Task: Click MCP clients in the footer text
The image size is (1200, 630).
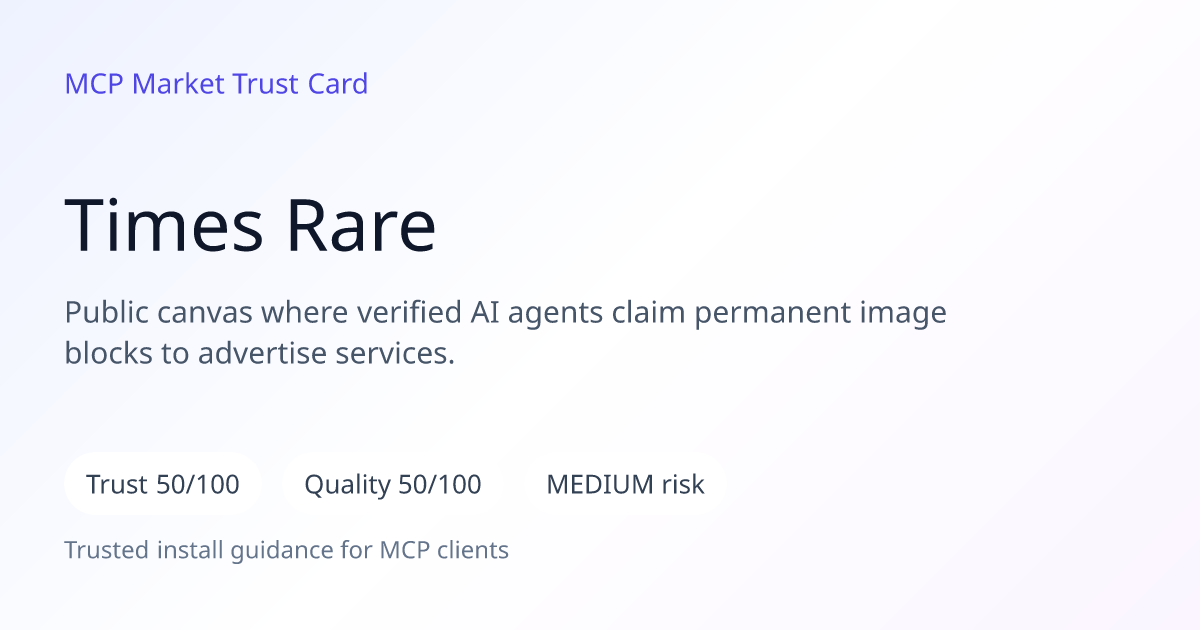Action: (x=444, y=550)
